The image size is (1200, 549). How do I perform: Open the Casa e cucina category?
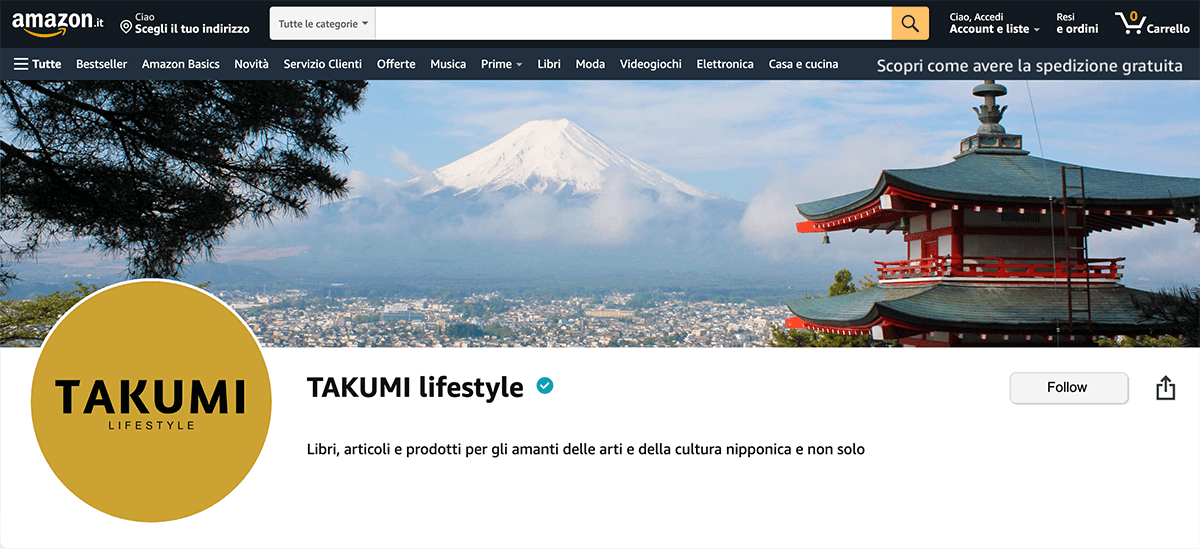(x=804, y=64)
